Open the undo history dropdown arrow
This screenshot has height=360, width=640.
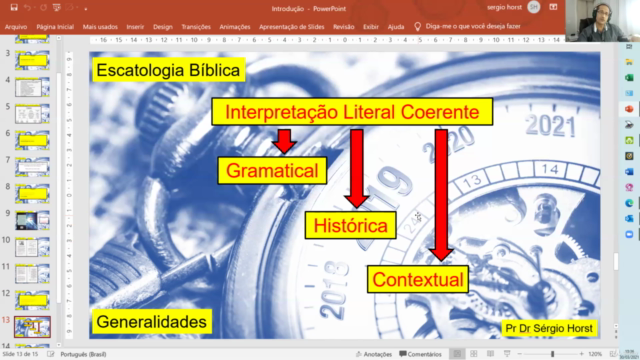(34, 8)
